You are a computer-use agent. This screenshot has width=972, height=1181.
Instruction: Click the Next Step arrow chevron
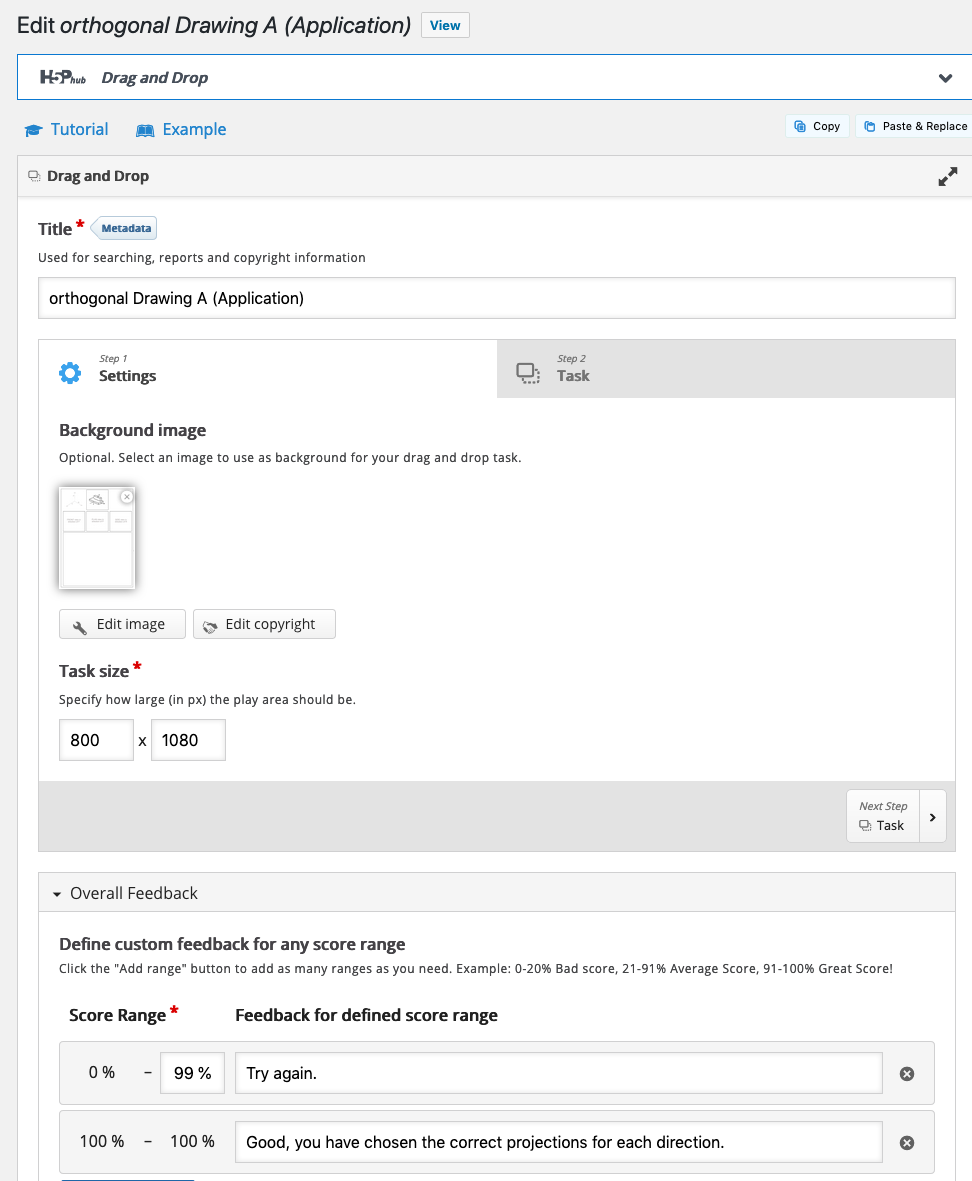click(933, 817)
